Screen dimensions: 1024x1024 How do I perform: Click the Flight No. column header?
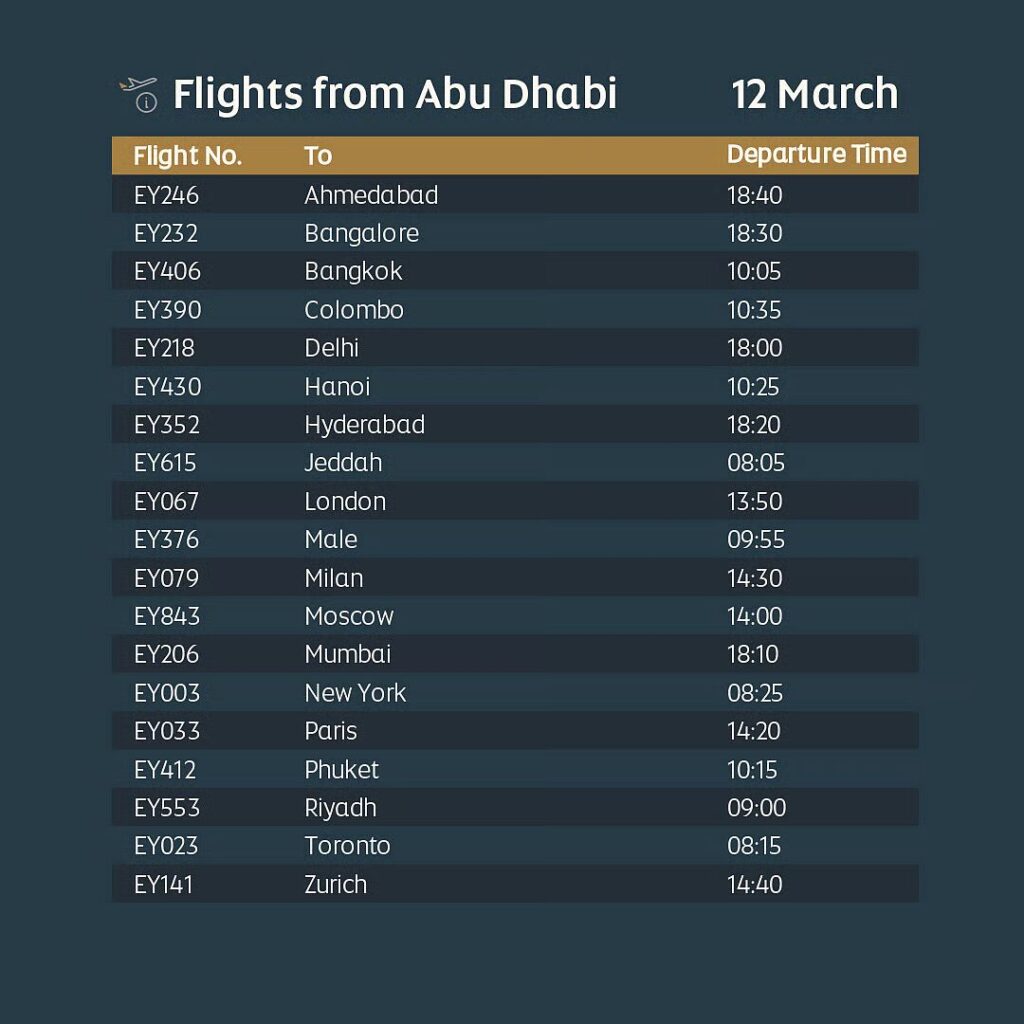click(x=187, y=156)
